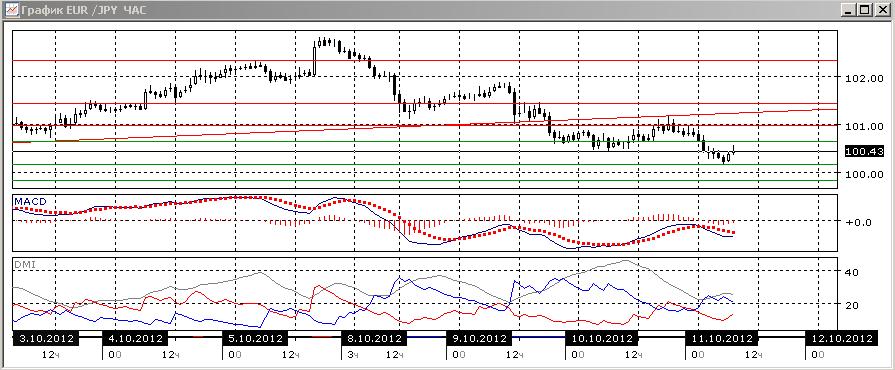Close the EUR/JPY chart window
The image size is (895, 370).
click(882, 10)
